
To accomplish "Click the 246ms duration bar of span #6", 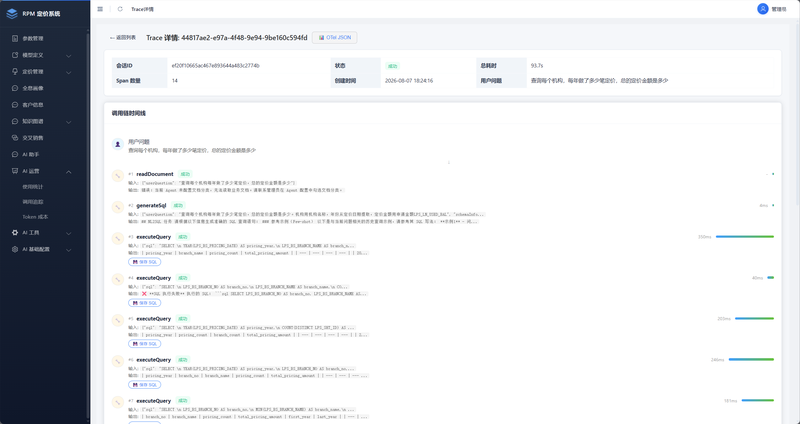I will pyautogui.click(x=752, y=360).
